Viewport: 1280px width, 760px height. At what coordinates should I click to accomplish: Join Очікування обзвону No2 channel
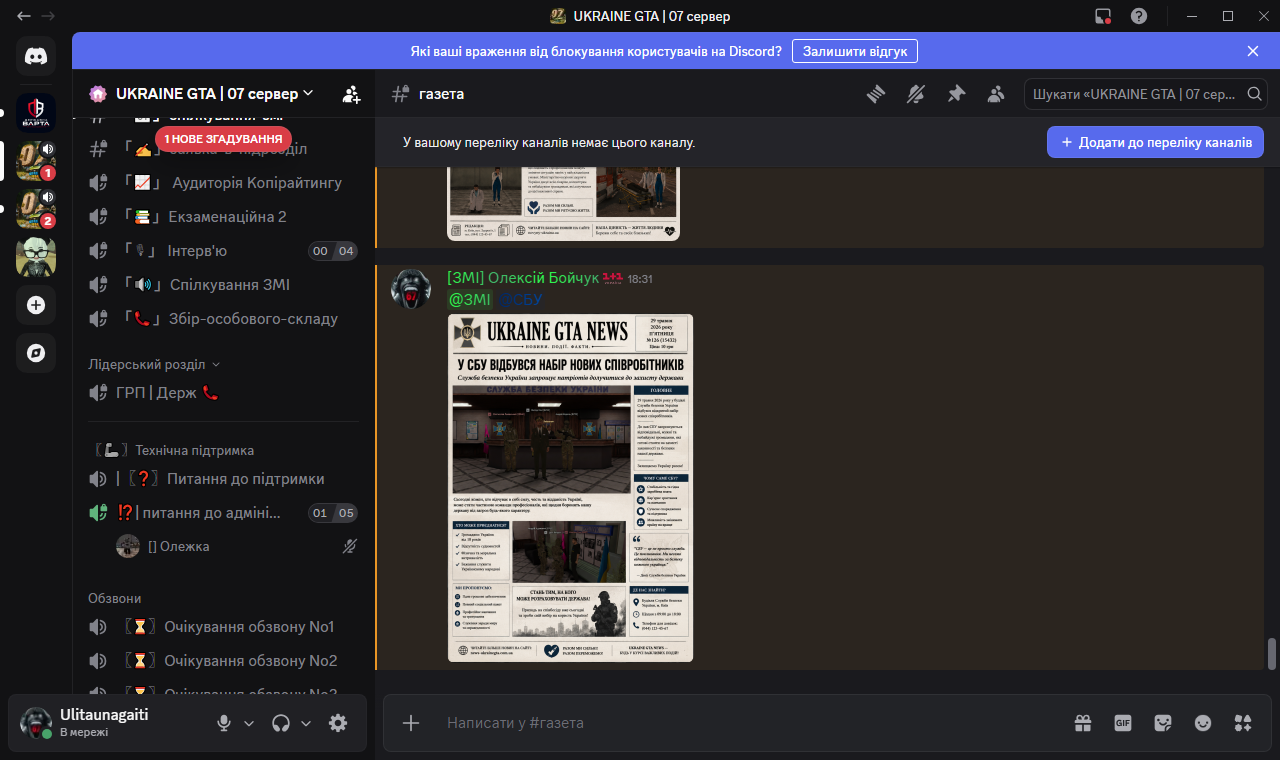pos(222,660)
